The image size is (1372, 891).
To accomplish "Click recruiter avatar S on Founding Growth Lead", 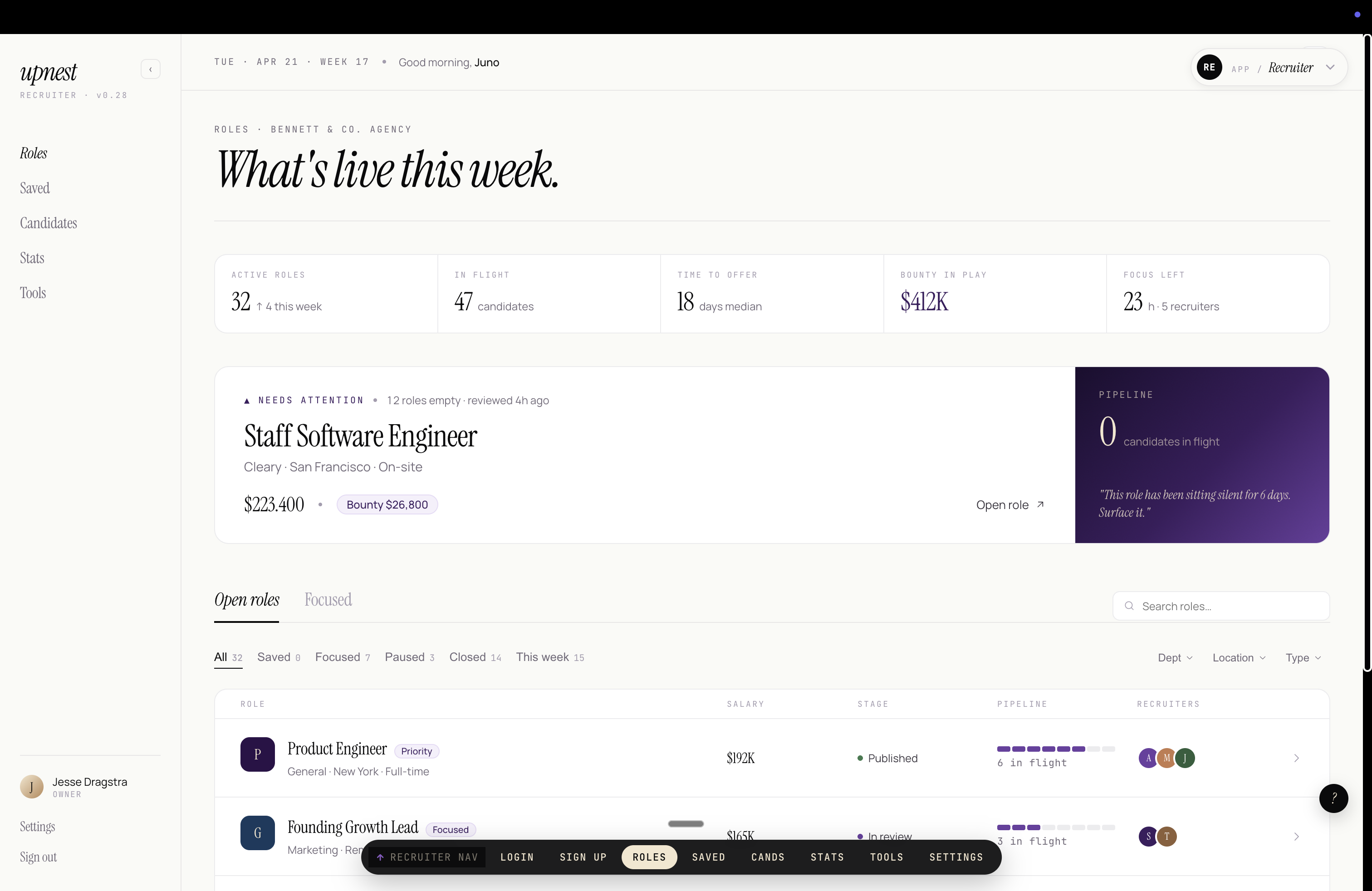I will [x=1148, y=836].
